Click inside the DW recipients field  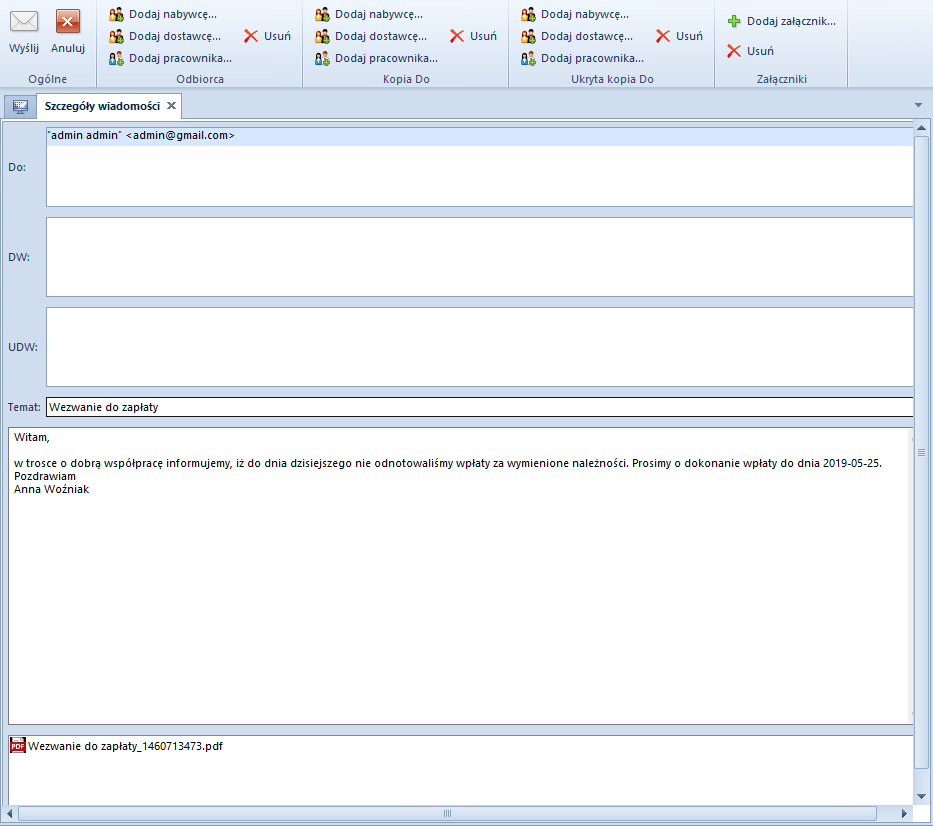coord(480,257)
